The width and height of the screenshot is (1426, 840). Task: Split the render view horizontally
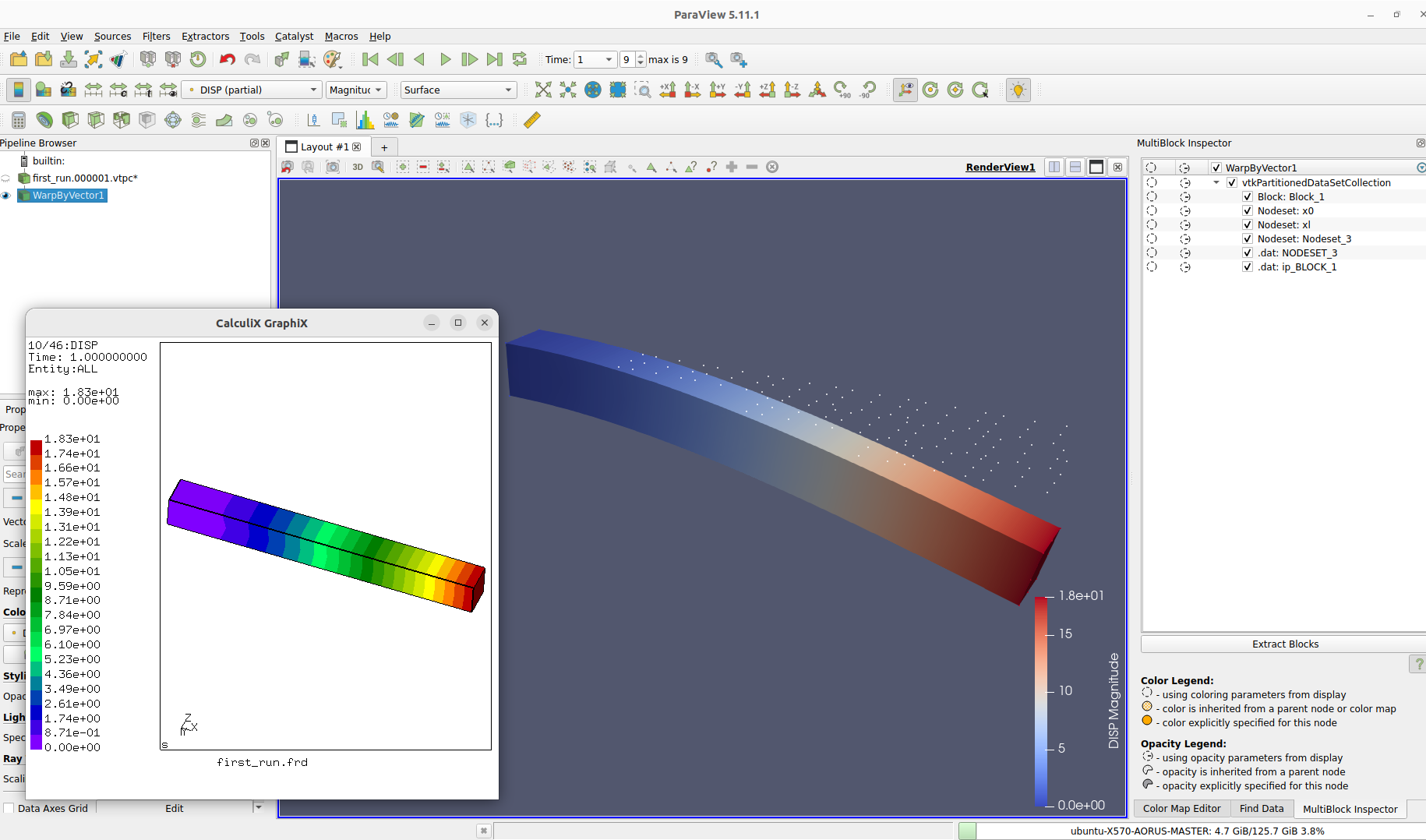[x=1054, y=167]
